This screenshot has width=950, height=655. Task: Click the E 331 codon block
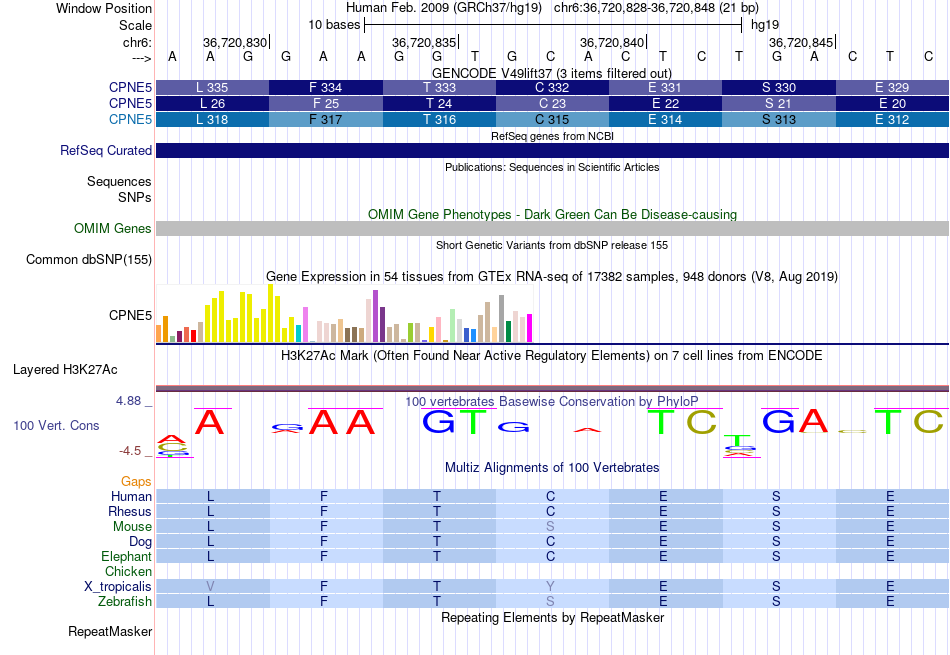coord(665,87)
